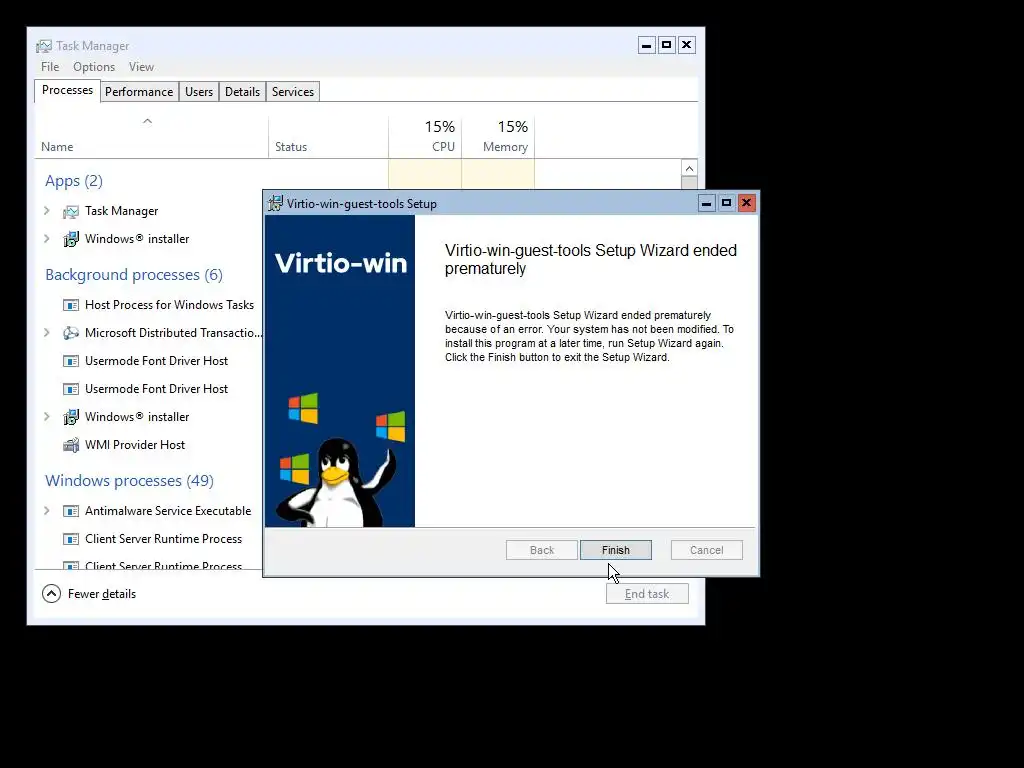Select first Client Server Runtime Process row
1024x768 pixels.
149,539
